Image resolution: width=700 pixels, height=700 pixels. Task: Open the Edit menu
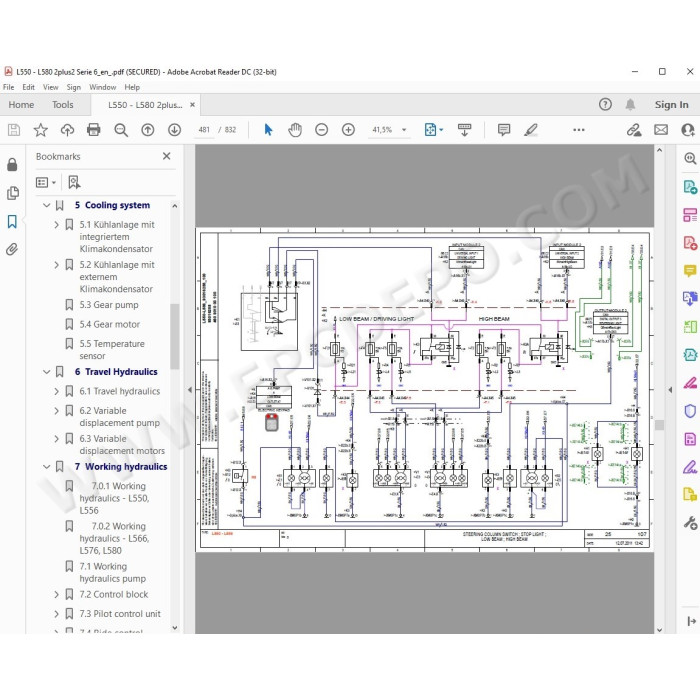(29, 87)
